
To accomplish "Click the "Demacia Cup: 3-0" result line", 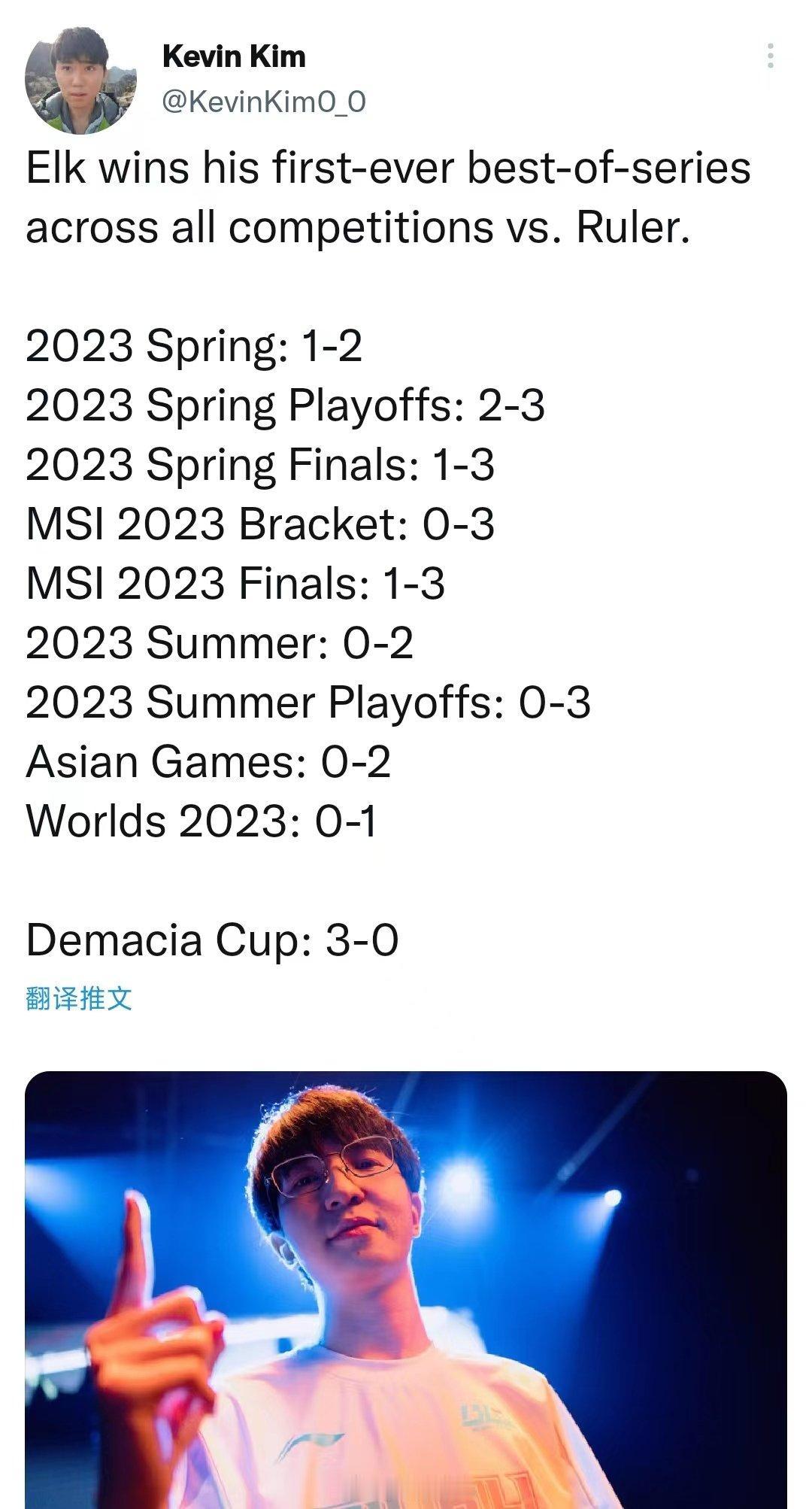I will pyautogui.click(x=211, y=940).
